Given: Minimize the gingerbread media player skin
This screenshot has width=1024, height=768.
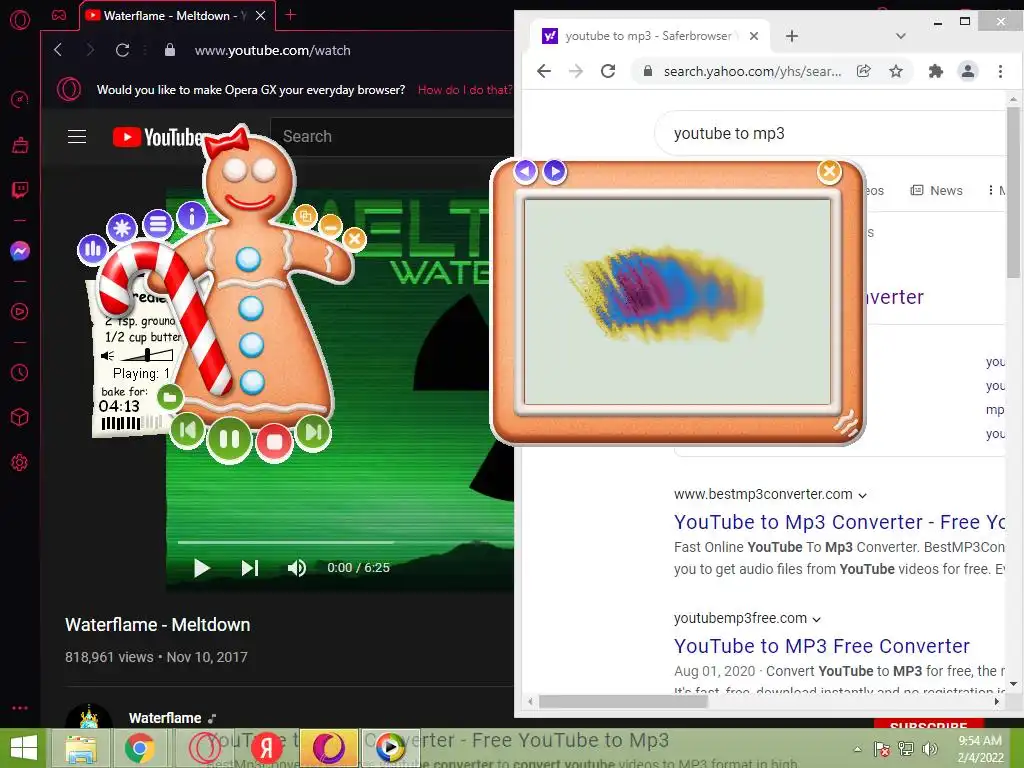Looking at the screenshot, I should pos(331,226).
